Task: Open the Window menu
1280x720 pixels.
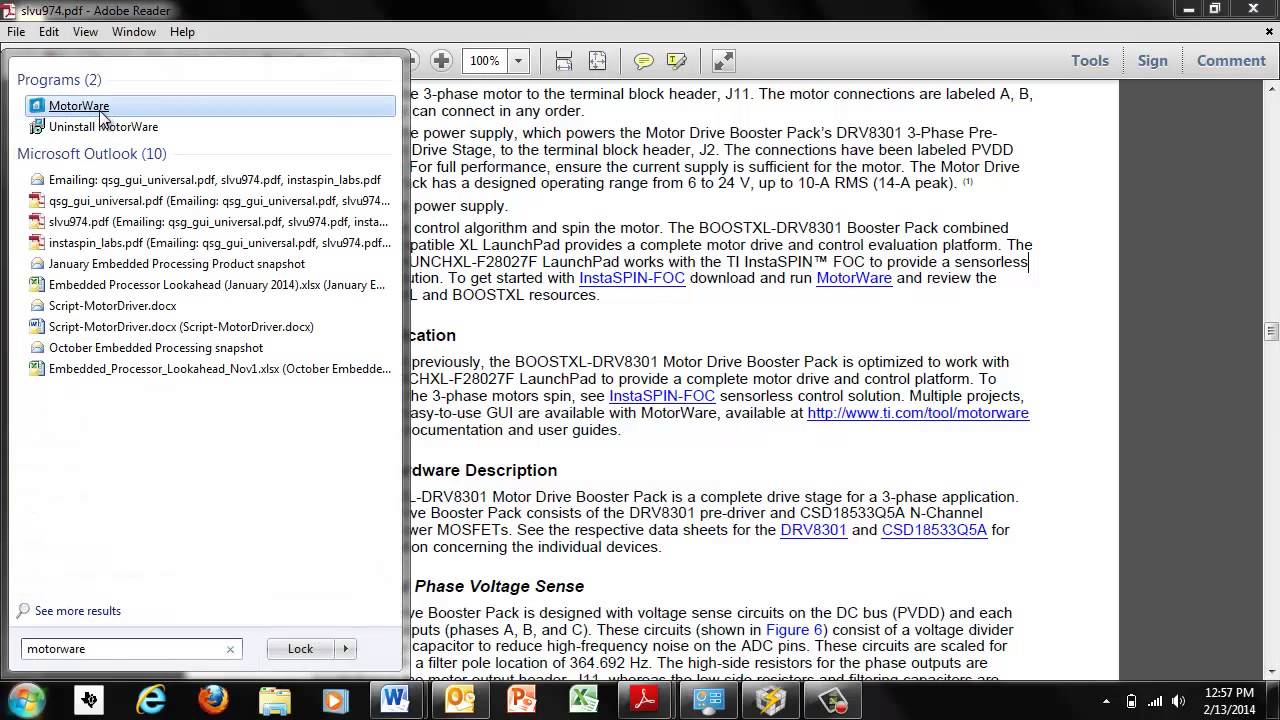Action: [134, 32]
